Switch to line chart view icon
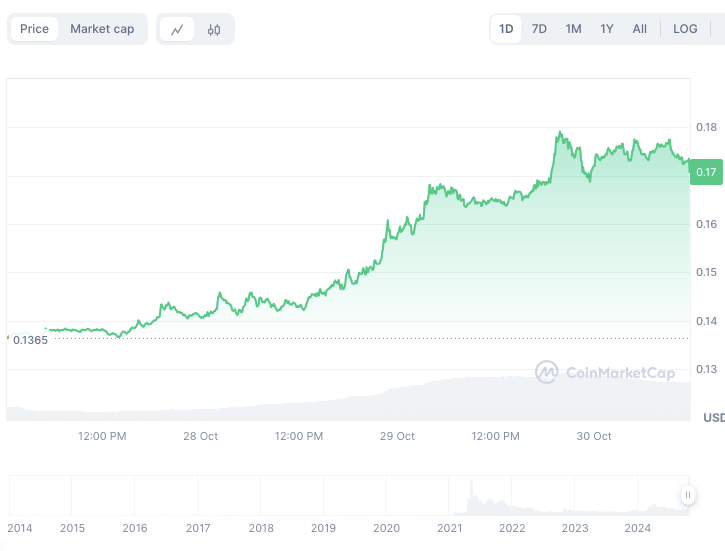 click(x=177, y=29)
